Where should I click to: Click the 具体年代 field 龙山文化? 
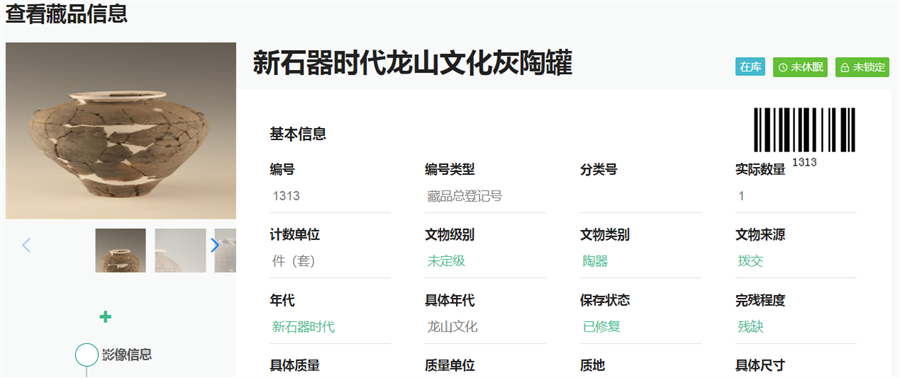pos(485,327)
